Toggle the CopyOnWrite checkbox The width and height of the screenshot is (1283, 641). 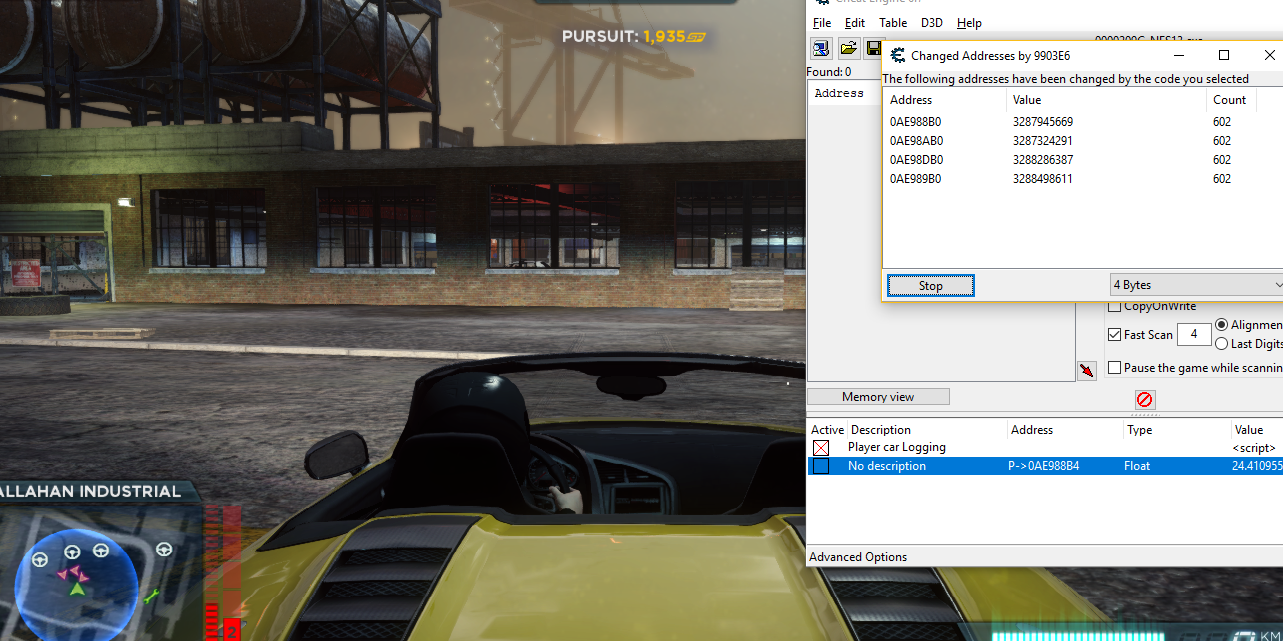click(x=1115, y=306)
